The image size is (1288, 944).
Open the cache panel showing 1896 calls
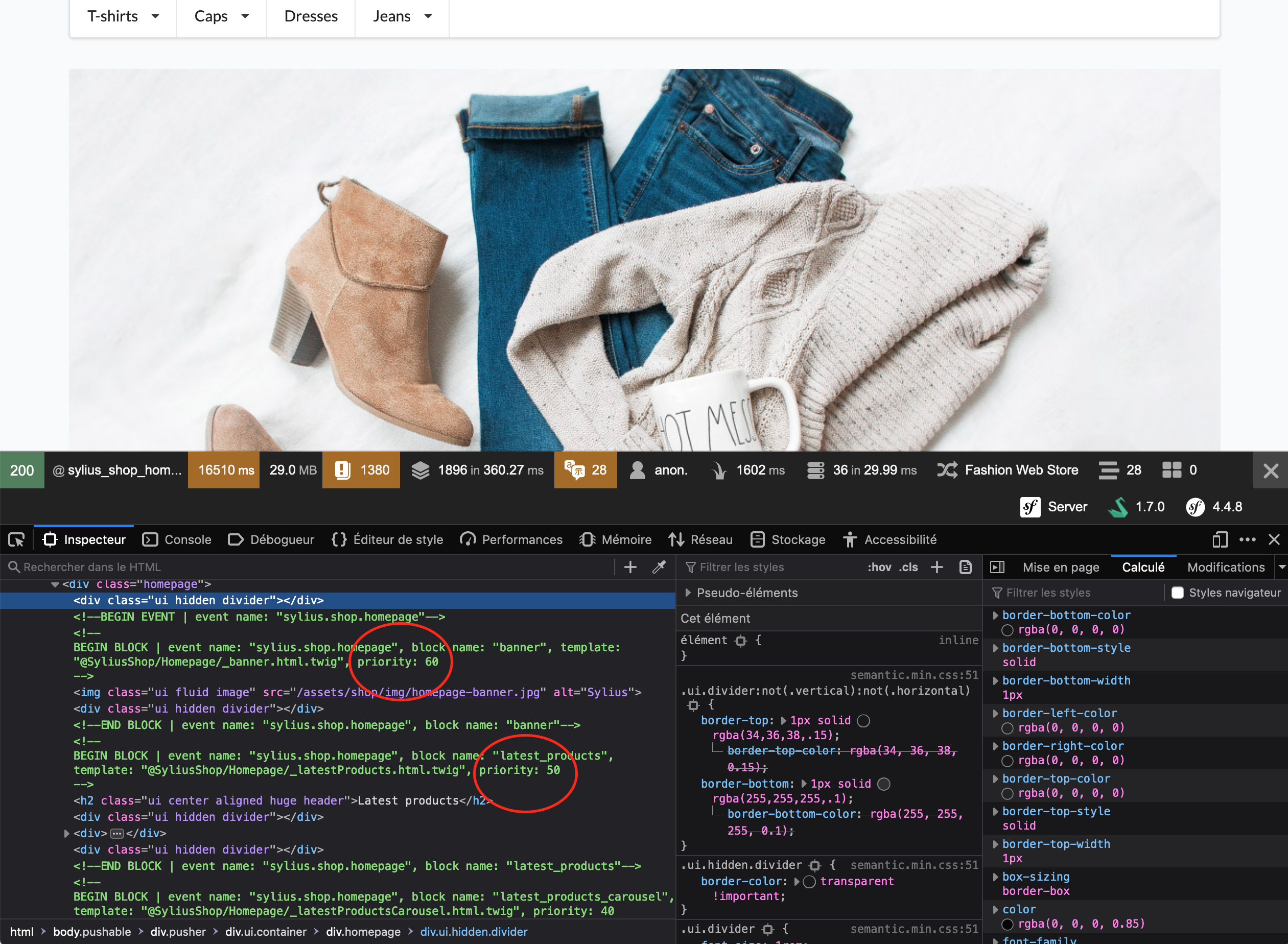coord(477,470)
